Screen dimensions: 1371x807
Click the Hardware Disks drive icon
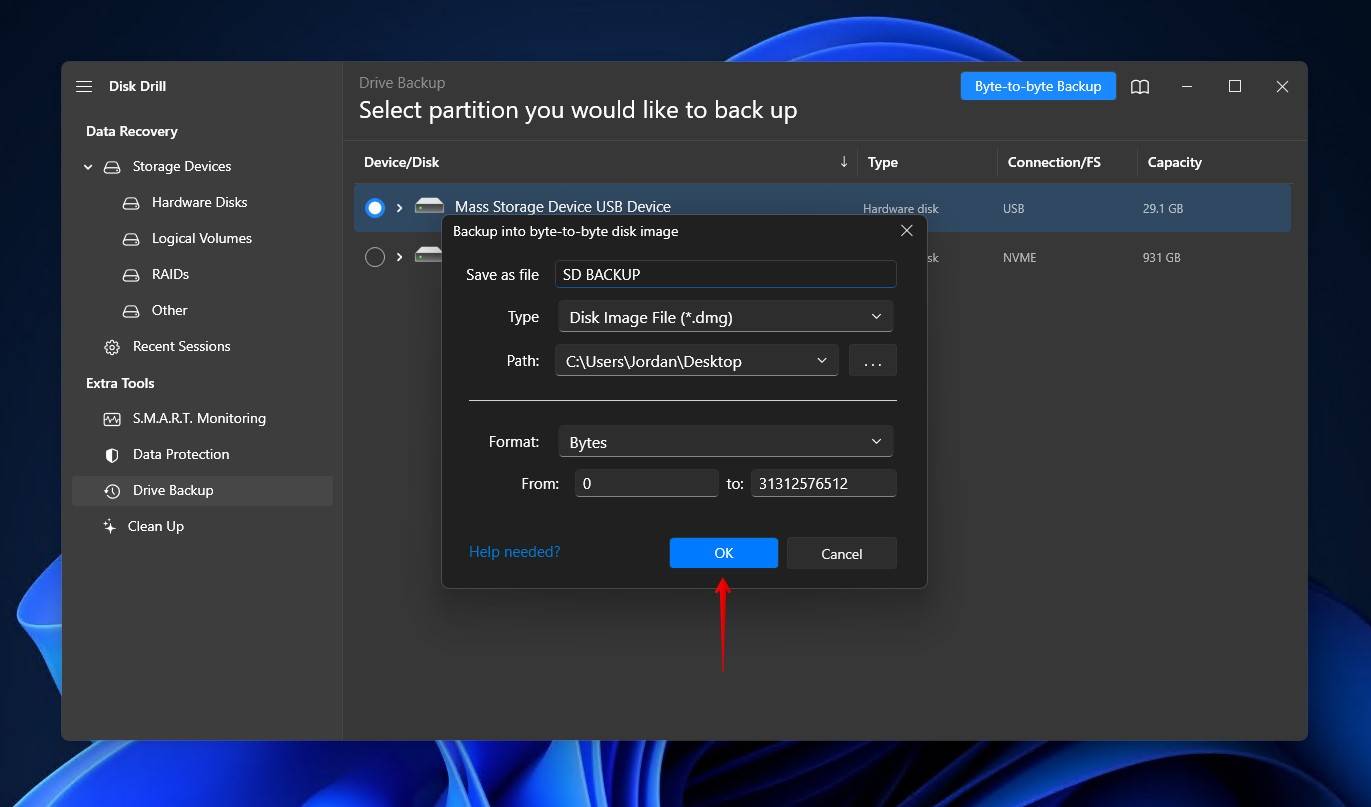[131, 203]
